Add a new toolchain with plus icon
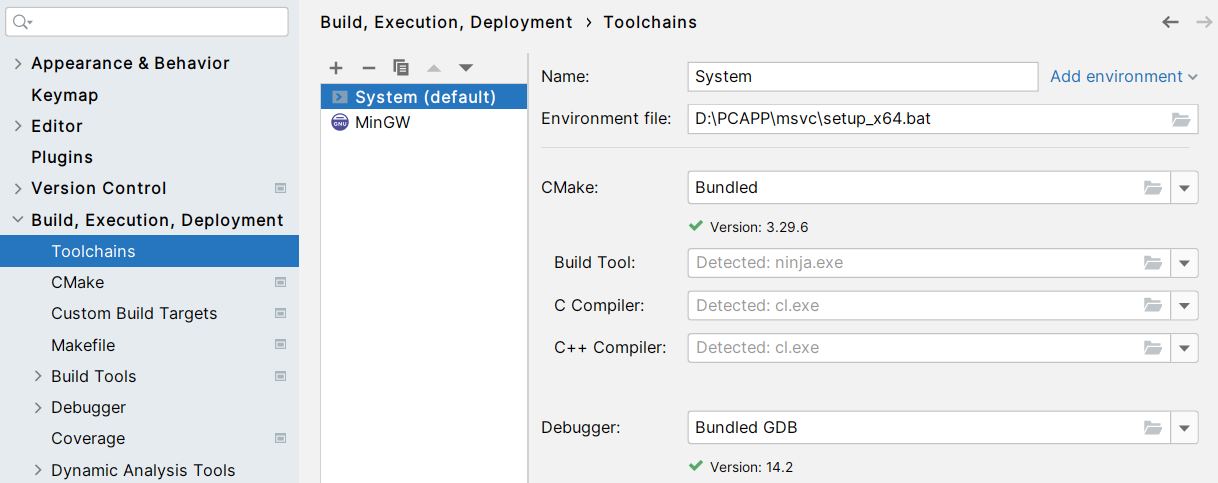The height and width of the screenshot is (483, 1218). pyautogui.click(x=336, y=68)
